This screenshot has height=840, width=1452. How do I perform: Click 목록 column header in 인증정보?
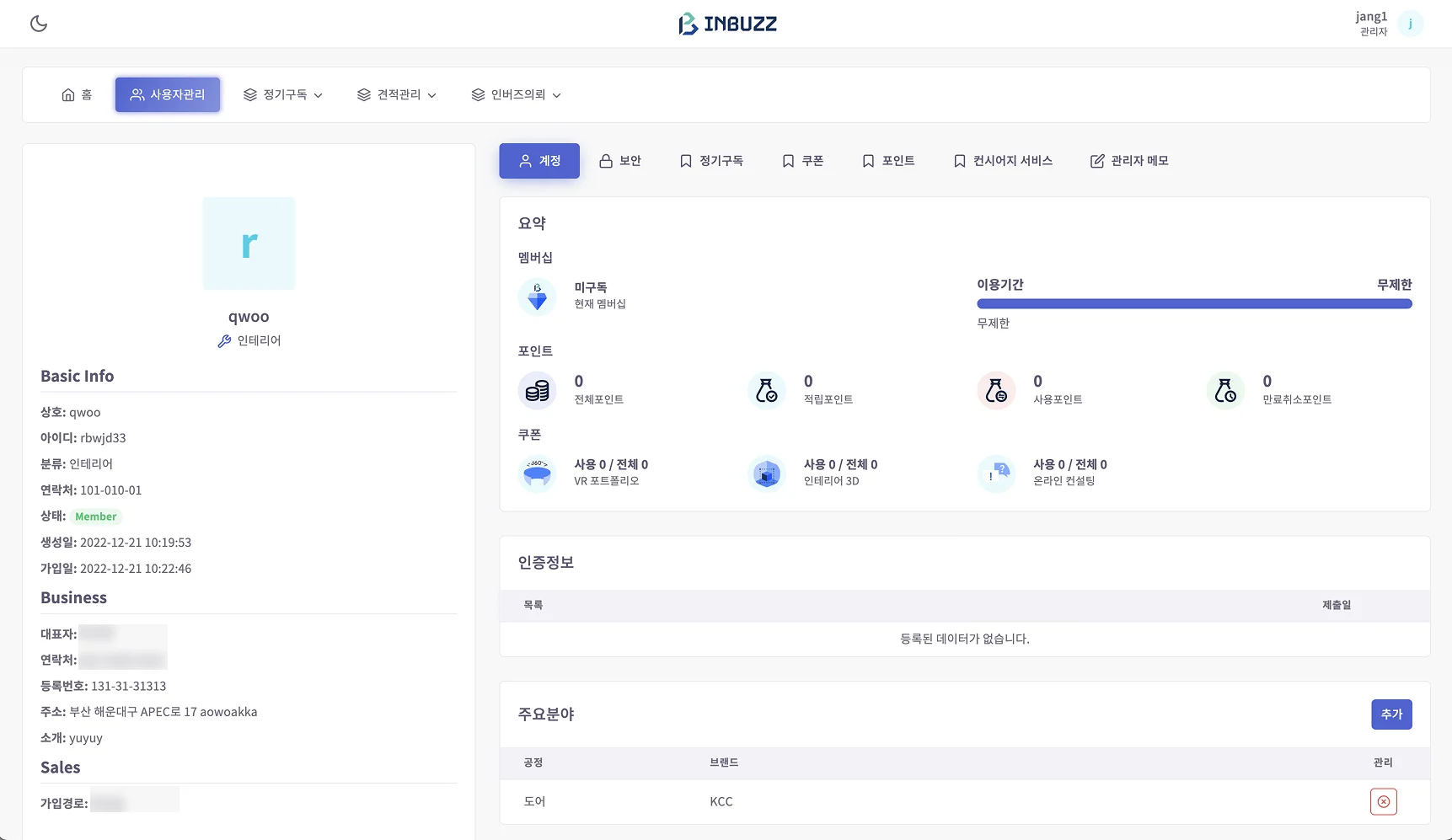(533, 605)
